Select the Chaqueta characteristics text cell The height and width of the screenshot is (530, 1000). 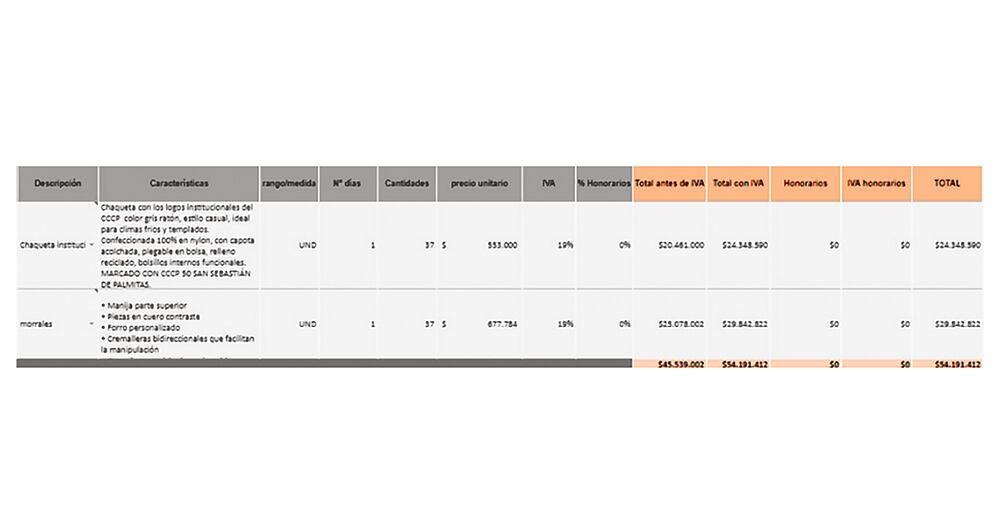tap(179, 245)
